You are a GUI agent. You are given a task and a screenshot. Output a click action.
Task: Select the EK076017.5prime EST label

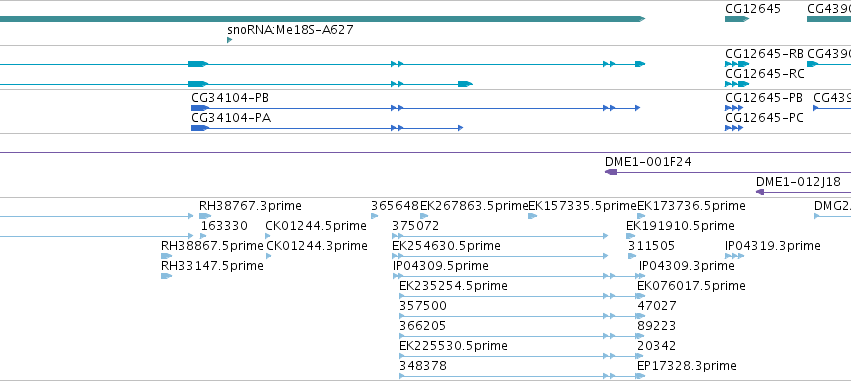[691, 285]
